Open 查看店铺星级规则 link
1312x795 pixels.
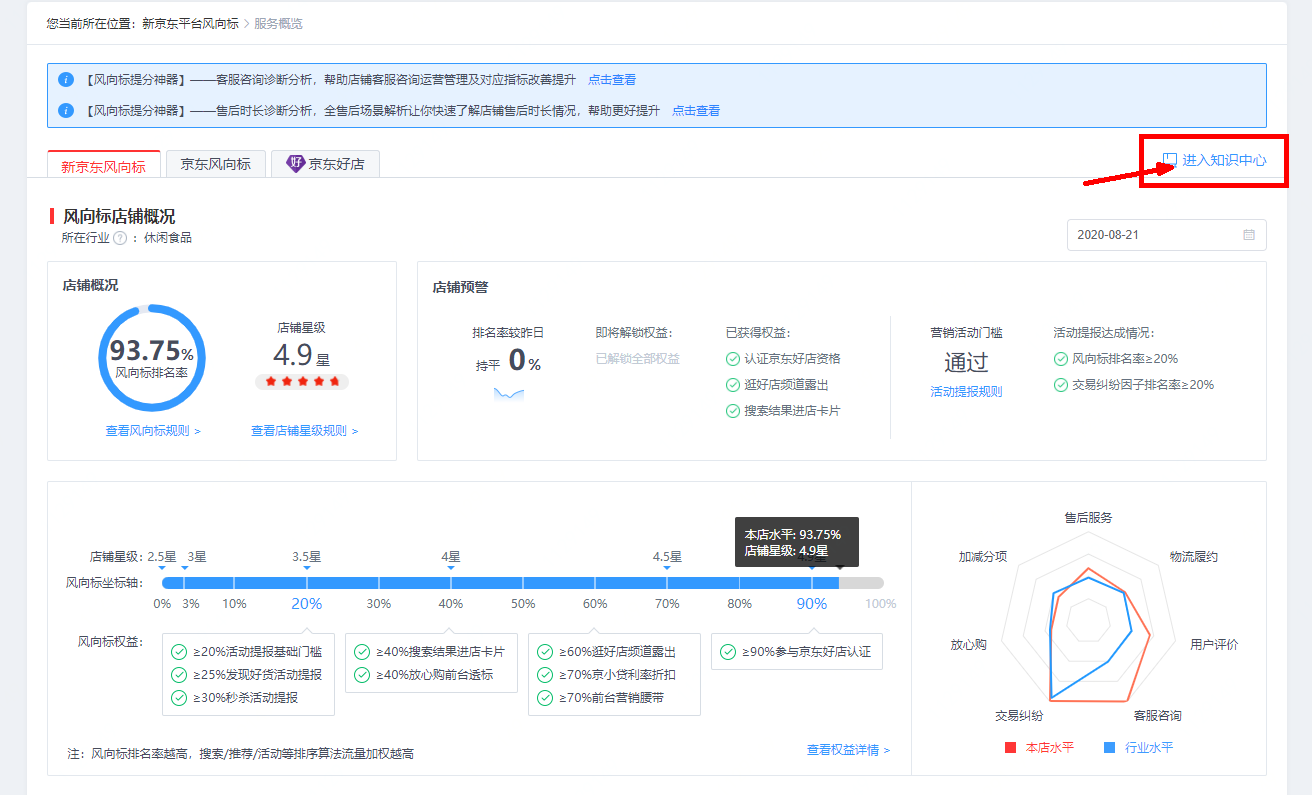click(304, 431)
